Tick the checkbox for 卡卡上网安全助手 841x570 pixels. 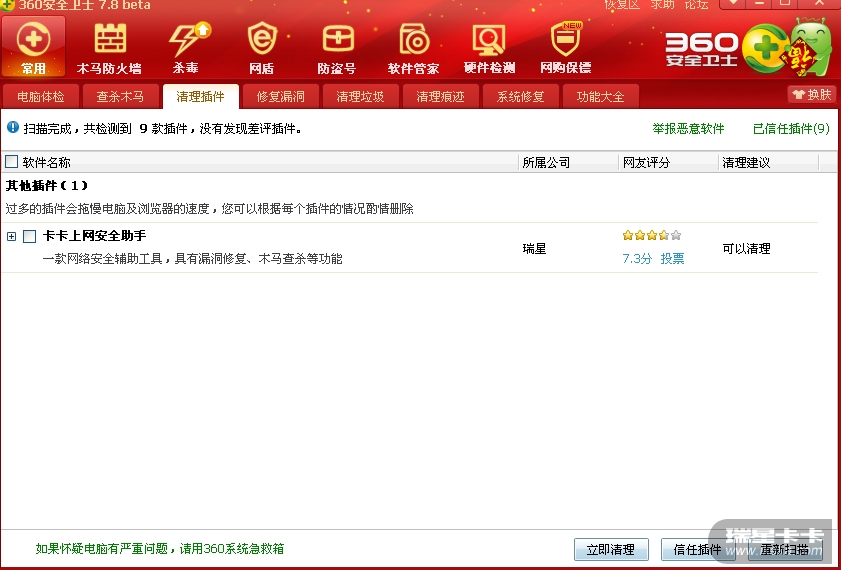tap(29, 236)
